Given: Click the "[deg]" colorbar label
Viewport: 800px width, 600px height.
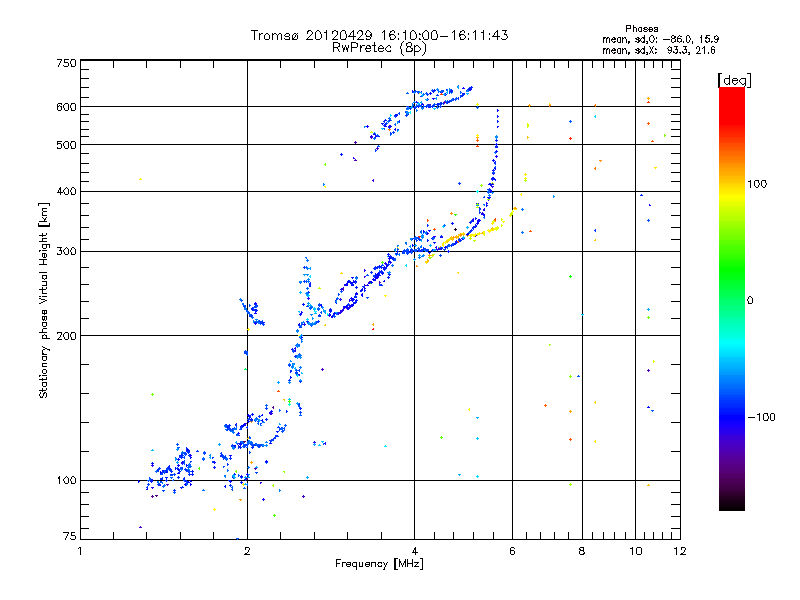Looking at the screenshot, I should coord(735,80).
